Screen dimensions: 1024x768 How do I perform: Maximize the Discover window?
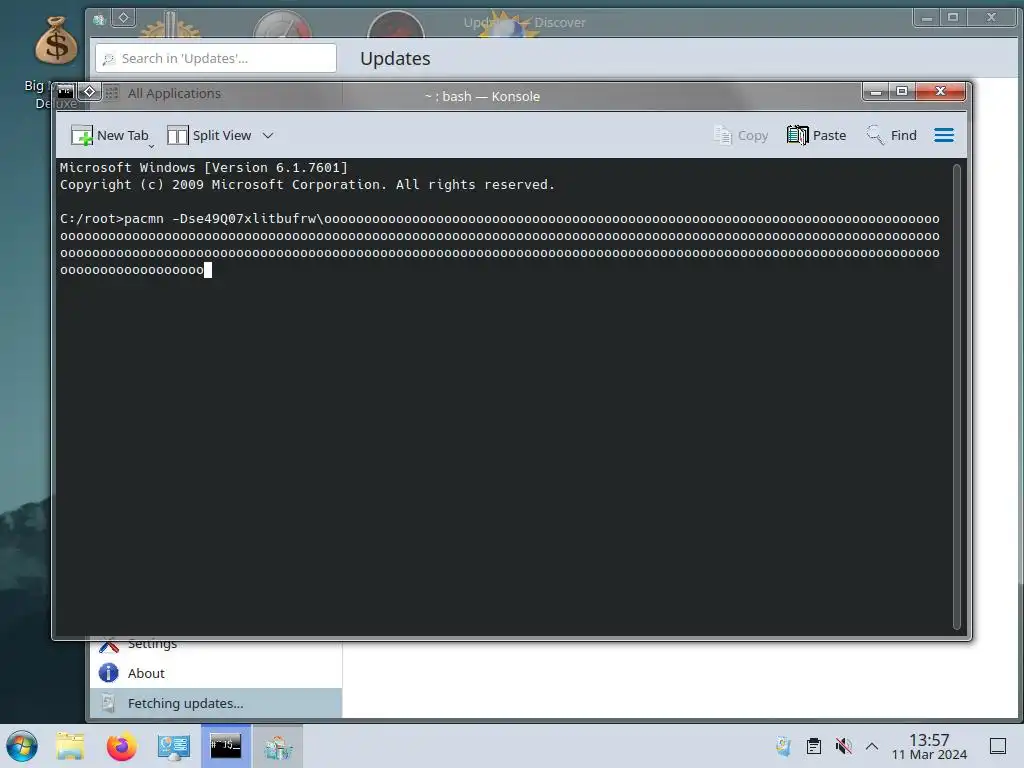coord(953,18)
